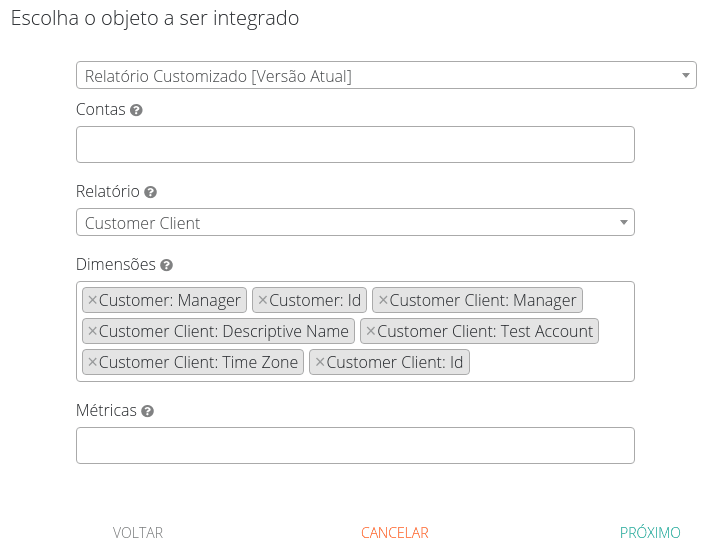Click the arrow of the object selector
Image resolution: width=710 pixels, height=554 pixels.
(x=685, y=76)
